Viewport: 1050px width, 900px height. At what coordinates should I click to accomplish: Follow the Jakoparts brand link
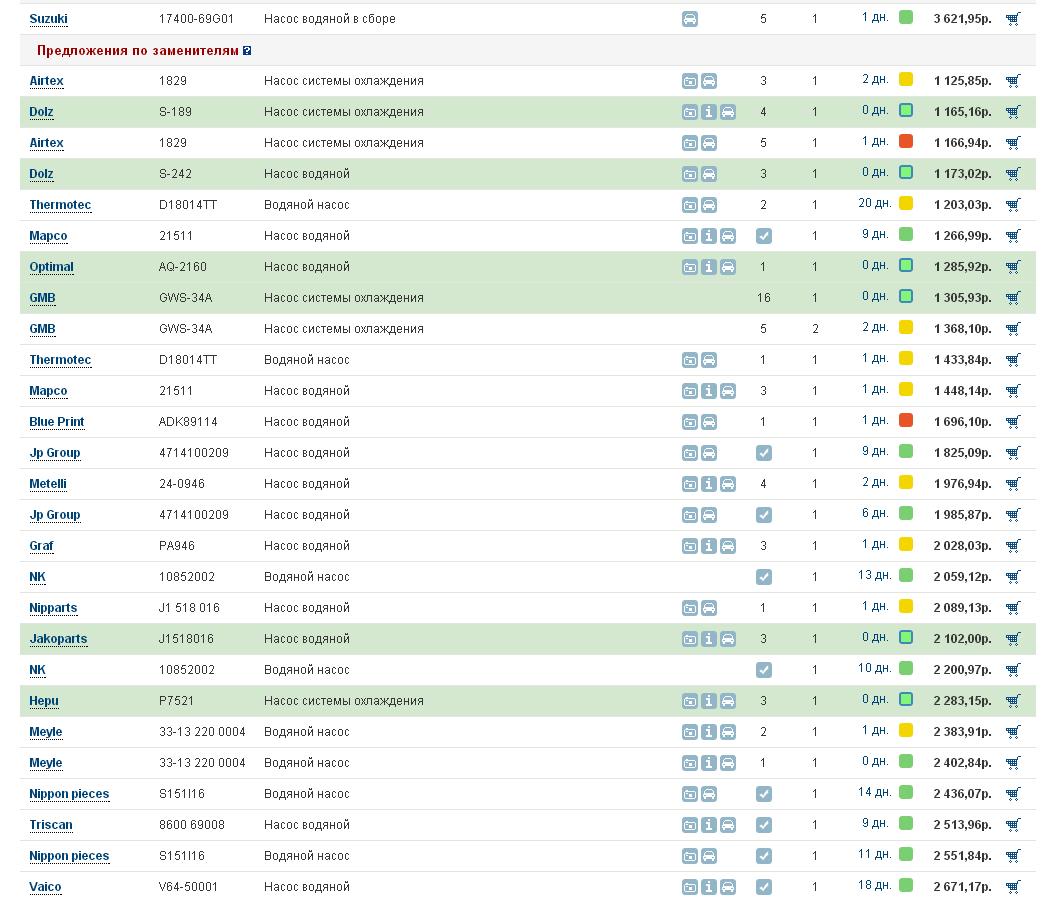click(58, 640)
